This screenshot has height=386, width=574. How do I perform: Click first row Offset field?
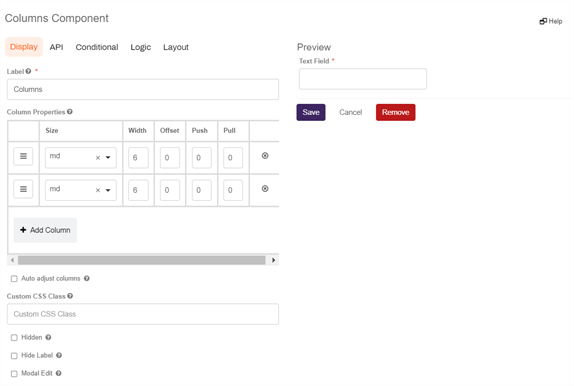(170, 158)
